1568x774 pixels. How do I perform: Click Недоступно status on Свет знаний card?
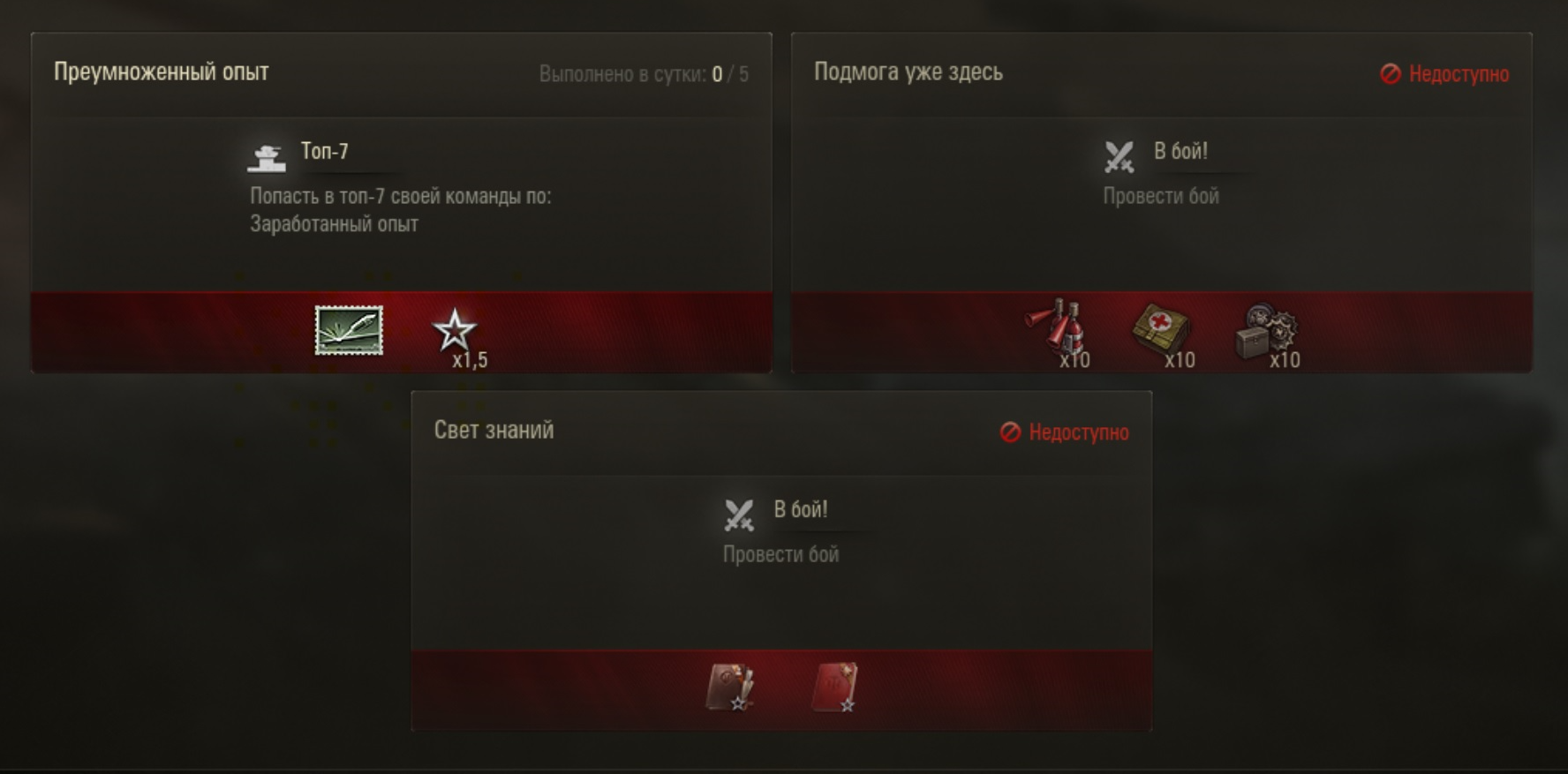coord(1065,432)
